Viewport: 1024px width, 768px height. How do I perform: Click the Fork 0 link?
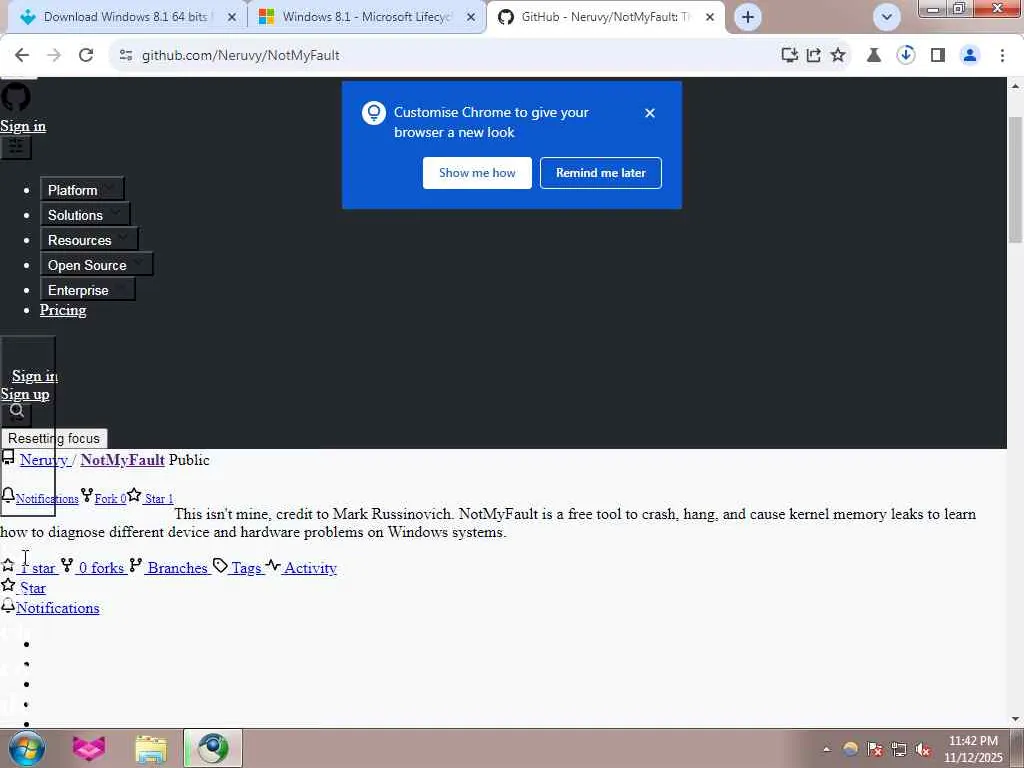pos(110,499)
